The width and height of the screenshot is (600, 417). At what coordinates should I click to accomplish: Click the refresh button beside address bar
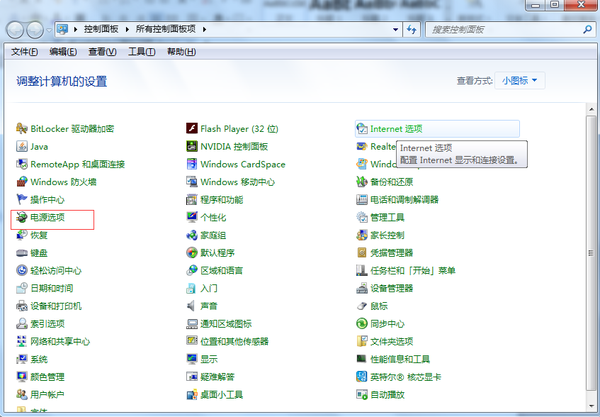point(412,29)
